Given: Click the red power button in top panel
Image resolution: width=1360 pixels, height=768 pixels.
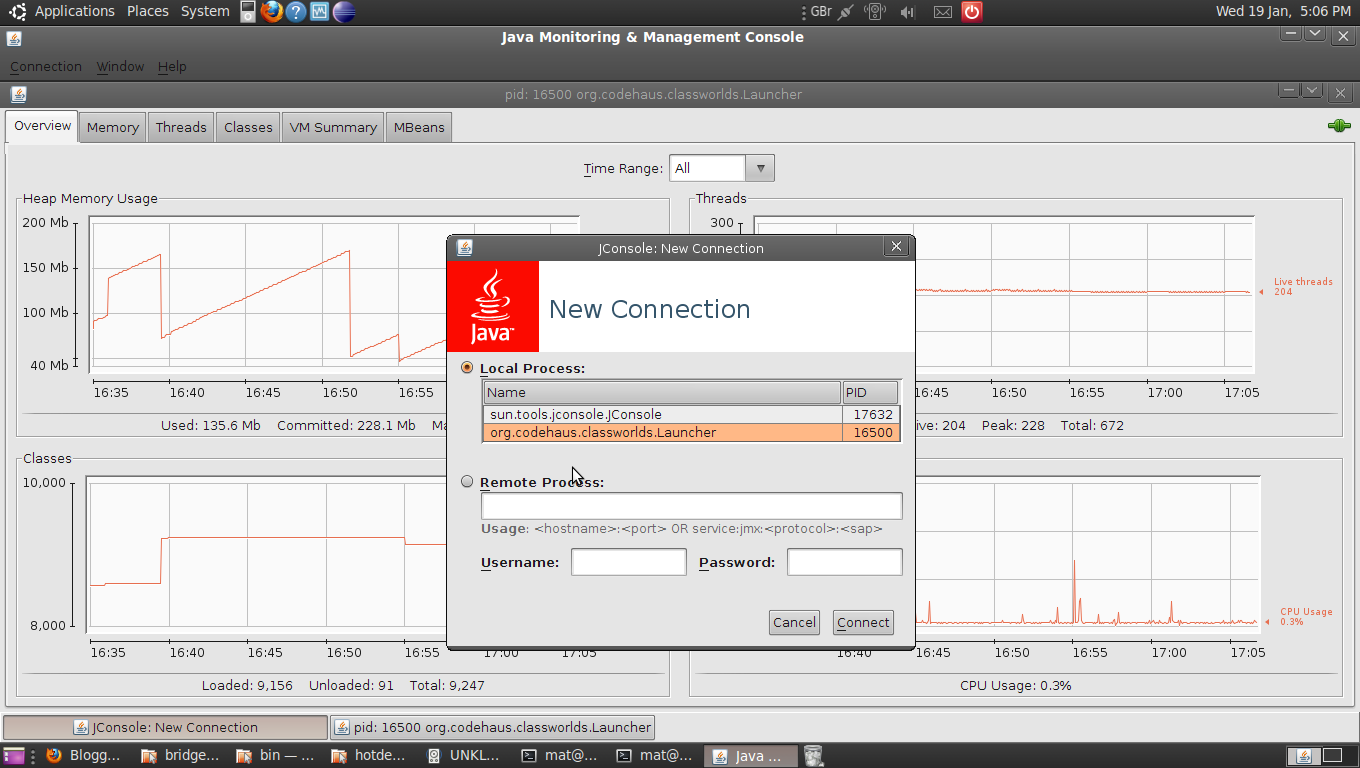Looking at the screenshot, I should pyautogui.click(x=971, y=11).
